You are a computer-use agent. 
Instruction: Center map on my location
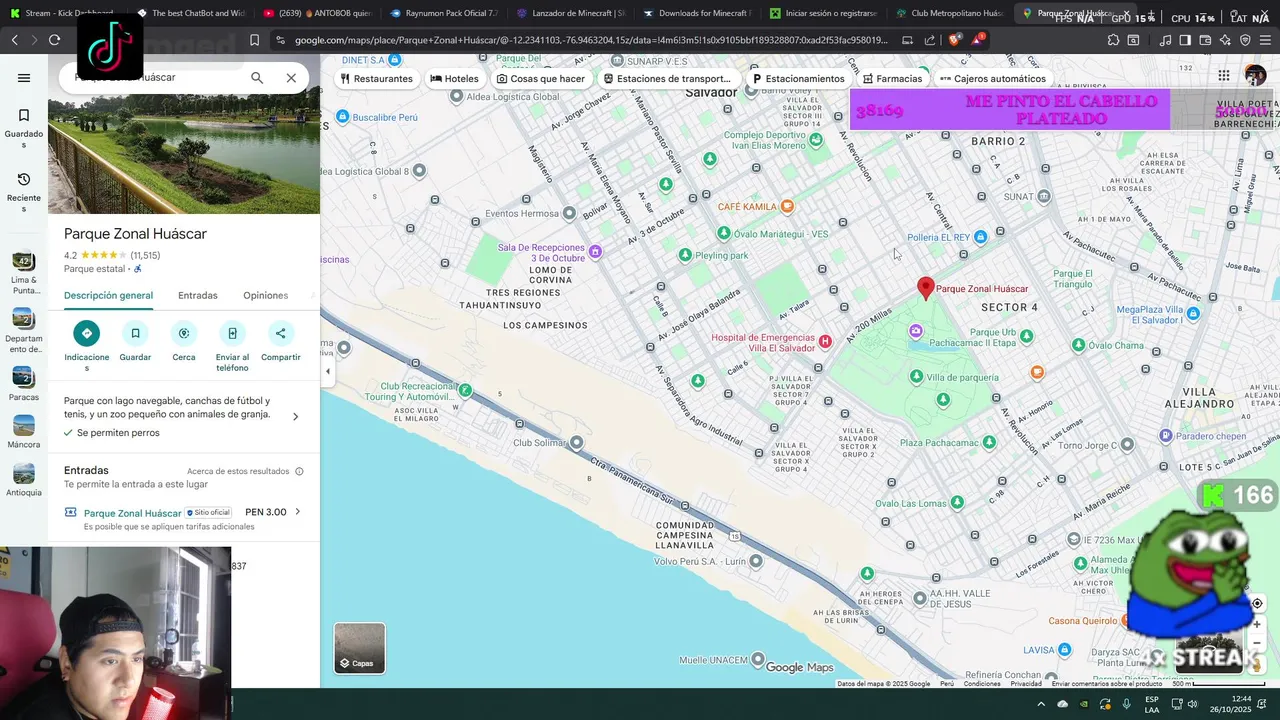pyautogui.click(x=1257, y=603)
